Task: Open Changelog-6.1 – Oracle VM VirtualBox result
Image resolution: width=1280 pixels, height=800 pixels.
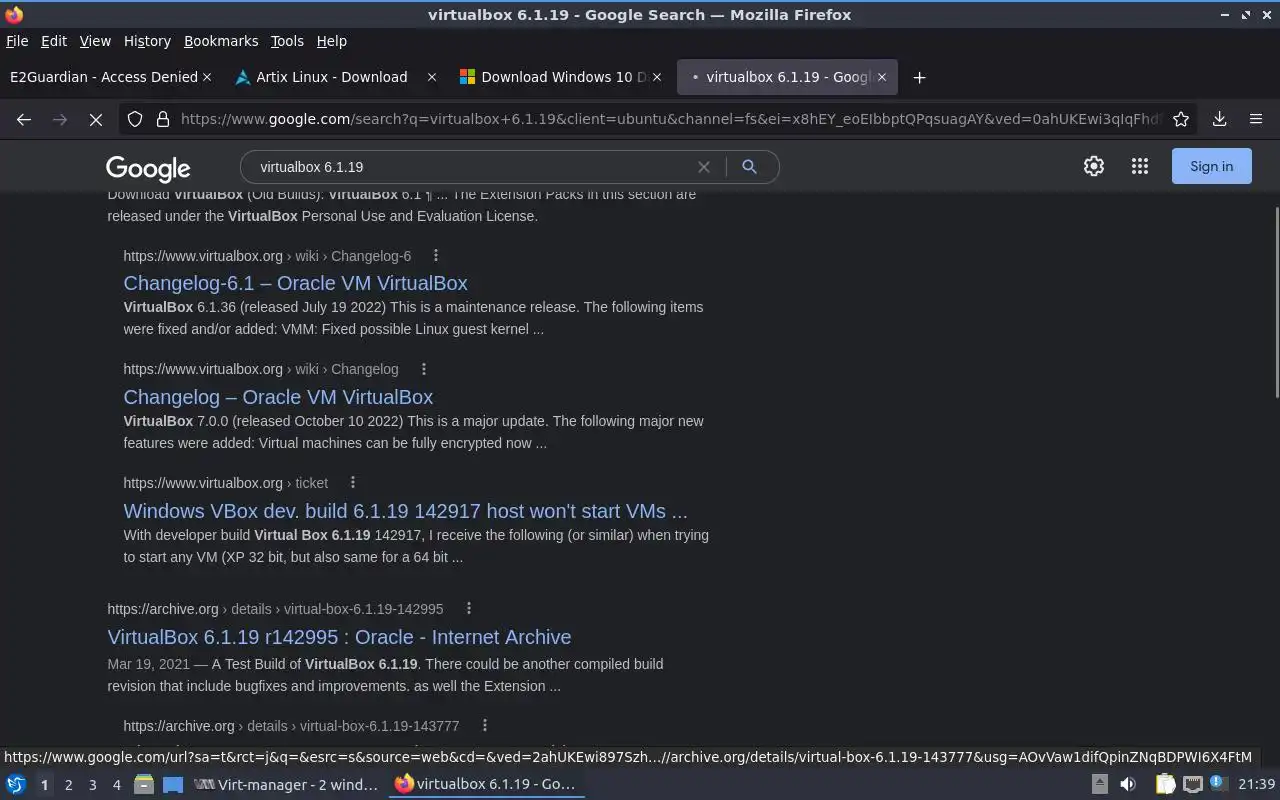Action: tap(295, 283)
